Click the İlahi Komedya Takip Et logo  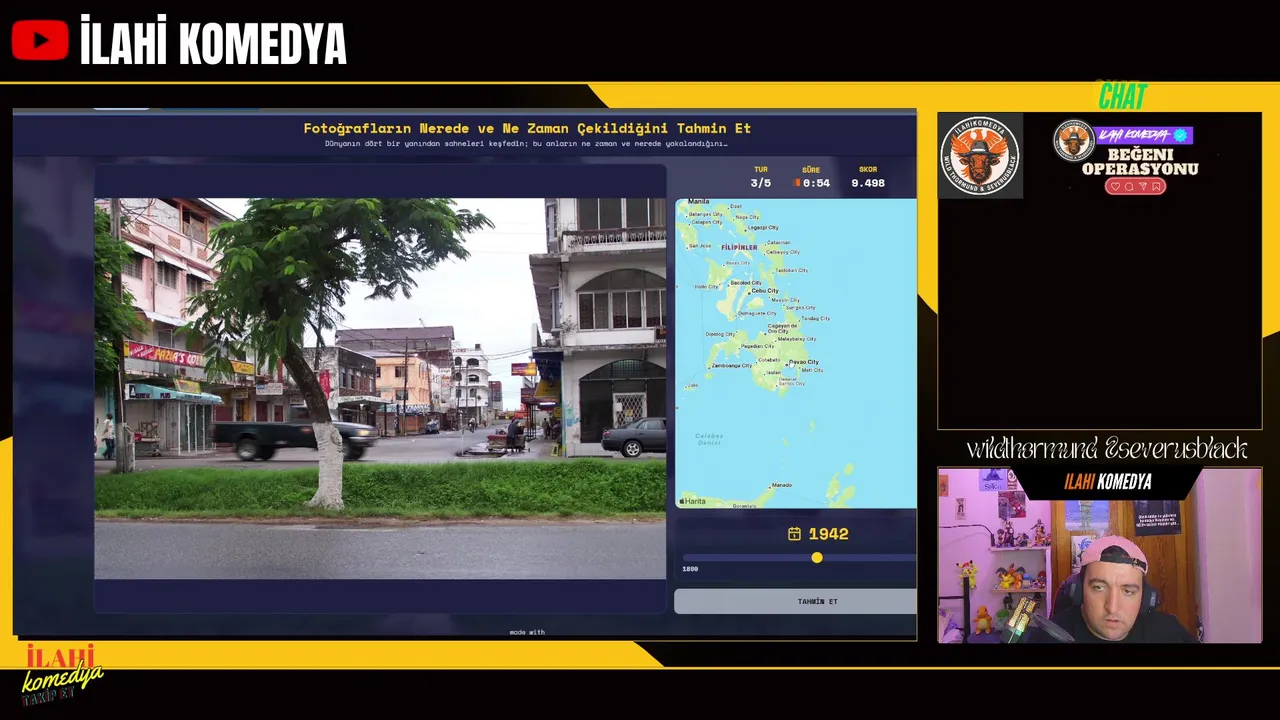click(x=62, y=673)
